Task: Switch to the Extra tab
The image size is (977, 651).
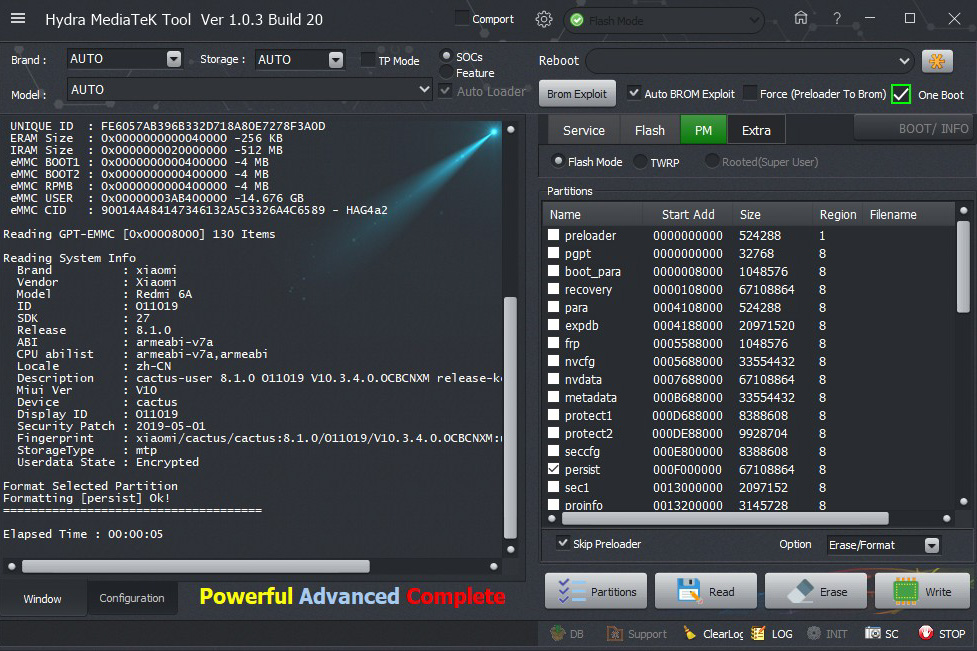Action: [x=756, y=130]
